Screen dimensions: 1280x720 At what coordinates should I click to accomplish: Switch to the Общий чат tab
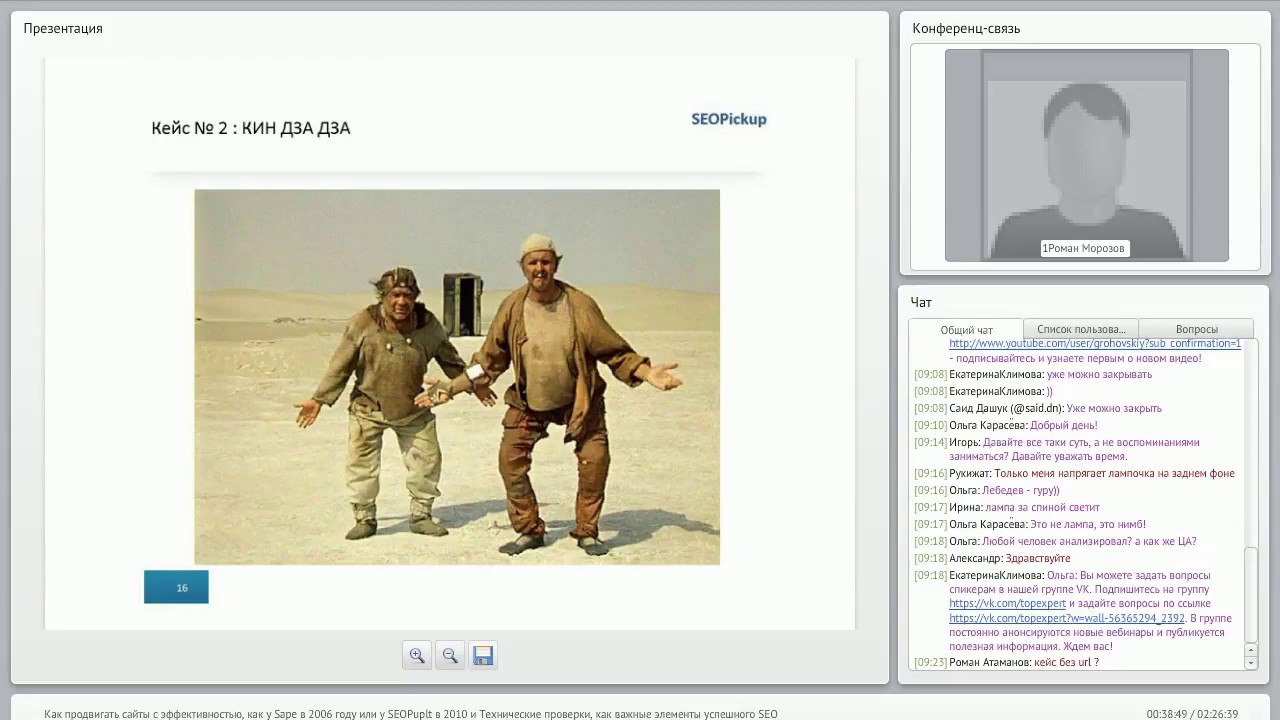(966, 330)
